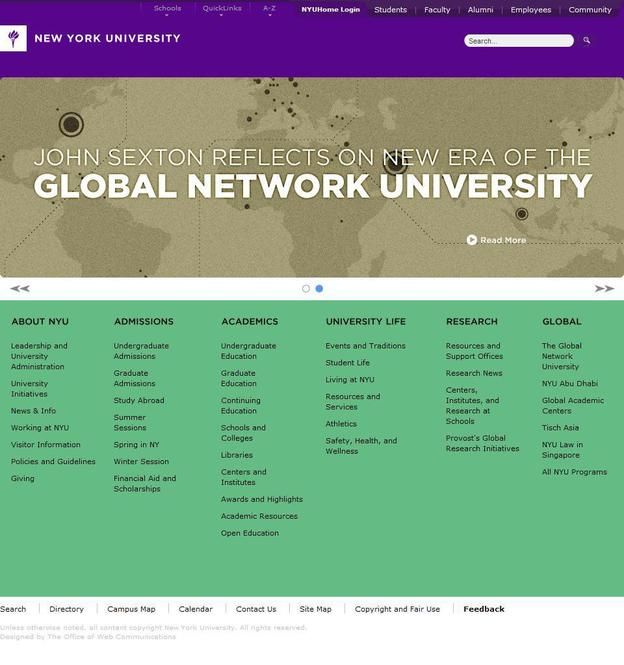624x665 pixels.
Task: Open All NYU Programs link
Action: click(574, 472)
